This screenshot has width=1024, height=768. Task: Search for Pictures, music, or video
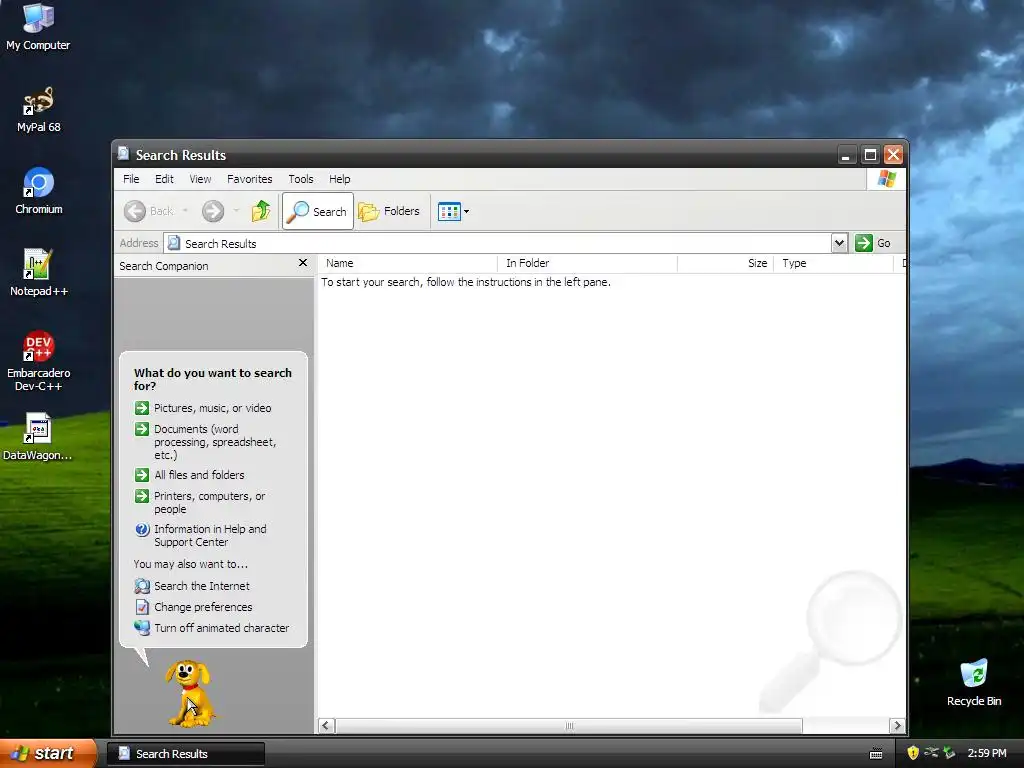(x=203, y=408)
